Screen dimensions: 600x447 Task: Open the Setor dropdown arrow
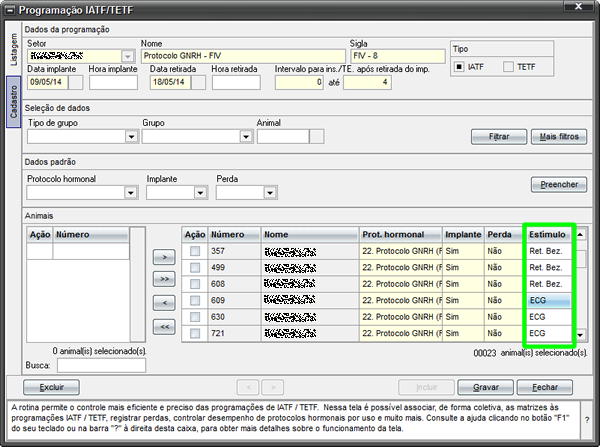pos(128,56)
